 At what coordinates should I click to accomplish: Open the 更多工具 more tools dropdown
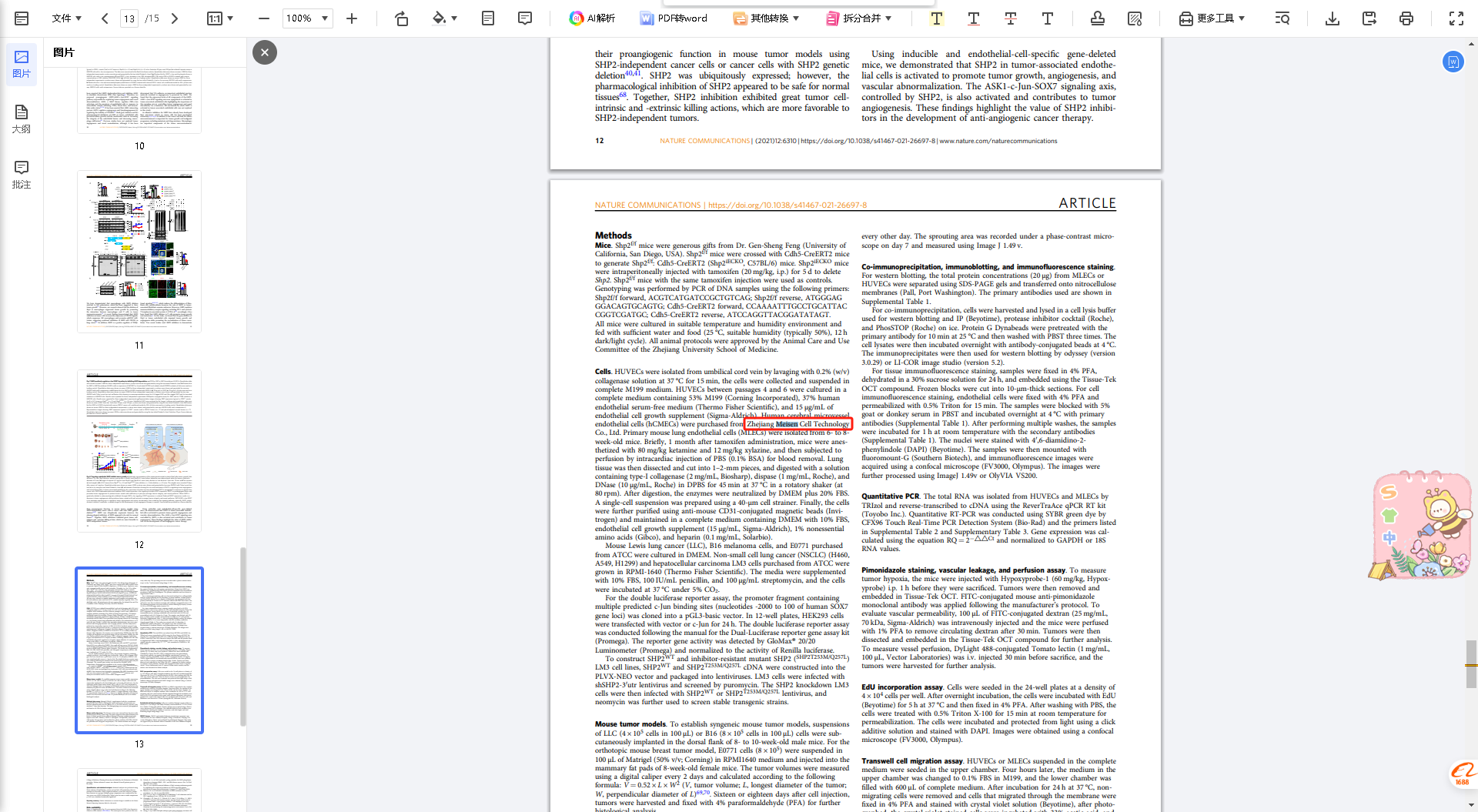pyautogui.click(x=1212, y=18)
